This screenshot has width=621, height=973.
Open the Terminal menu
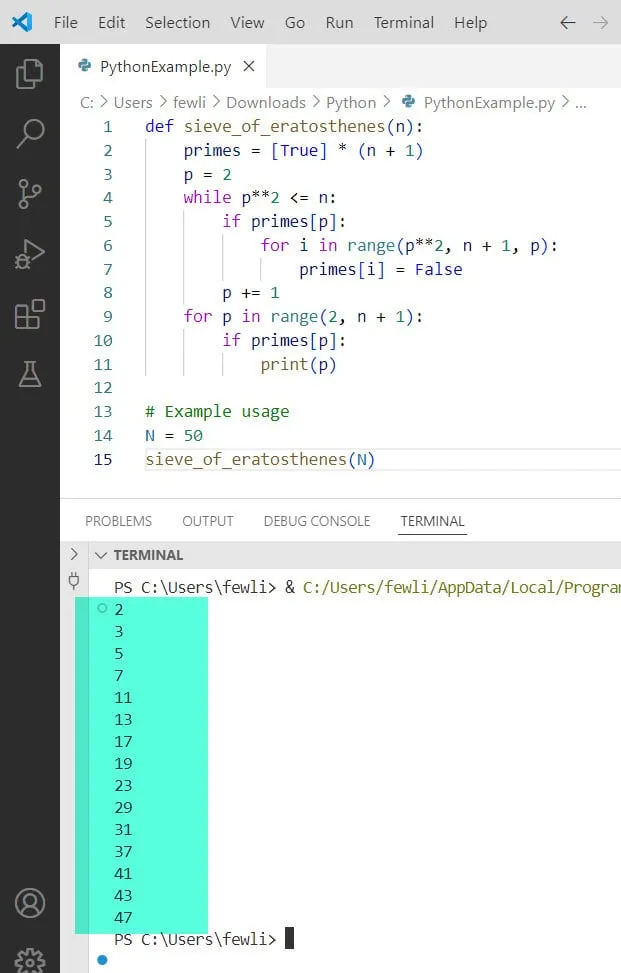click(x=404, y=22)
